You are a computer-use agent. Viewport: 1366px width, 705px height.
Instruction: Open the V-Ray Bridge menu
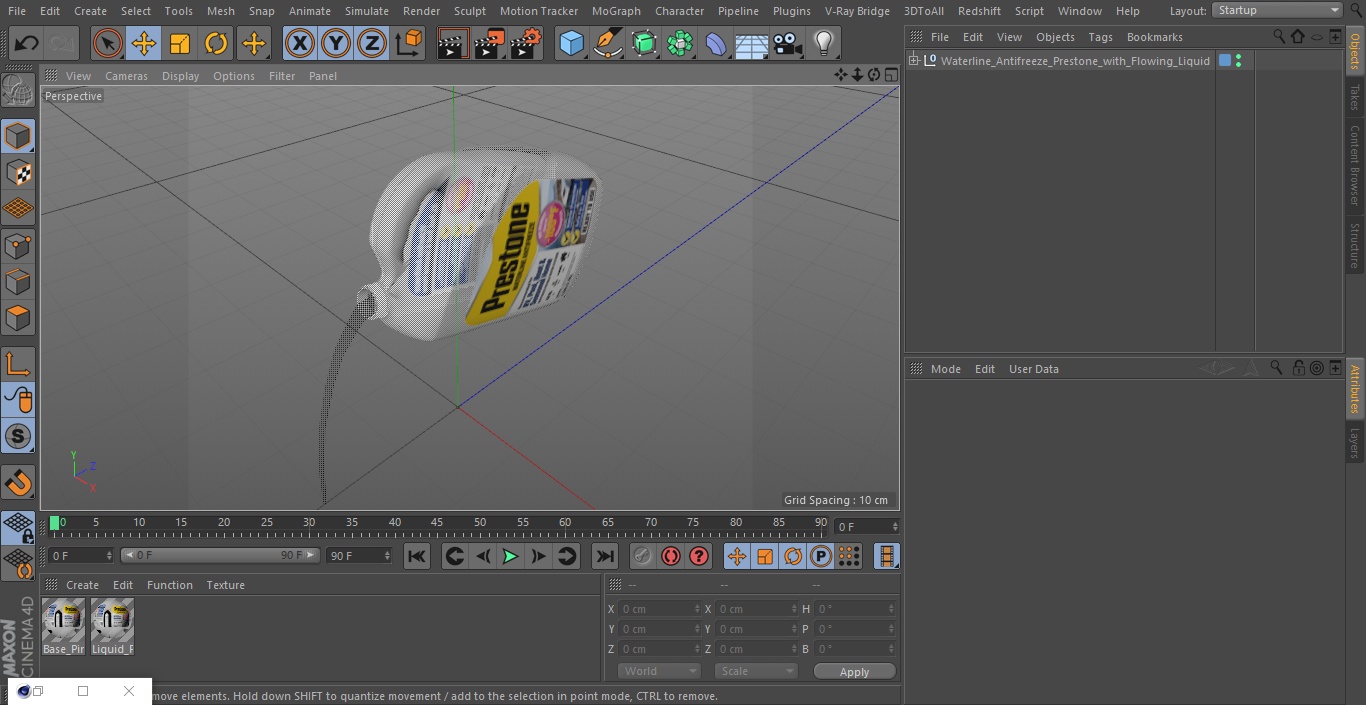[857, 11]
